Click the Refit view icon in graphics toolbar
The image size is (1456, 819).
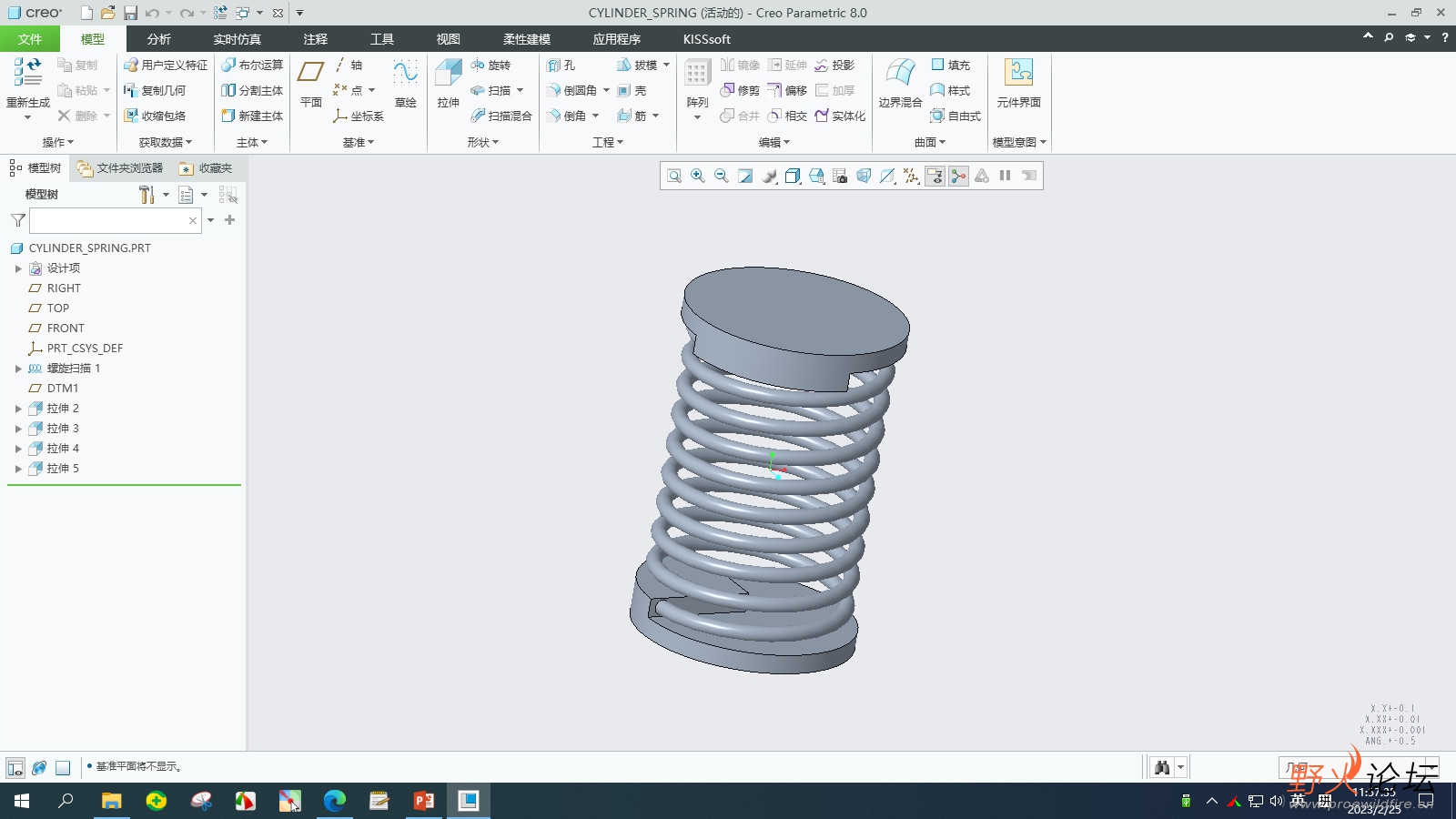tap(674, 176)
